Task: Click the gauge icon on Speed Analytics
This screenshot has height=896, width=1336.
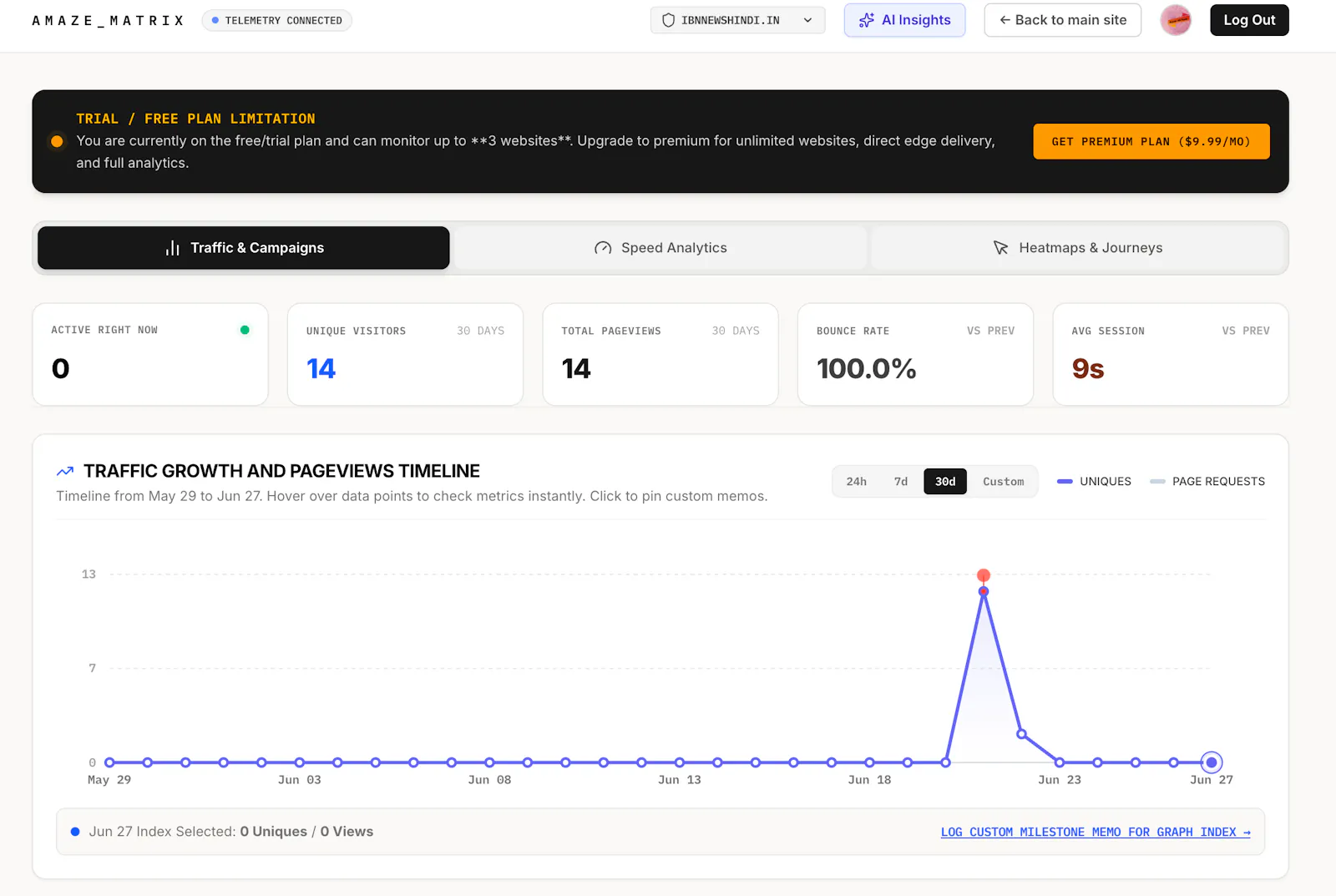Action: [x=603, y=248]
